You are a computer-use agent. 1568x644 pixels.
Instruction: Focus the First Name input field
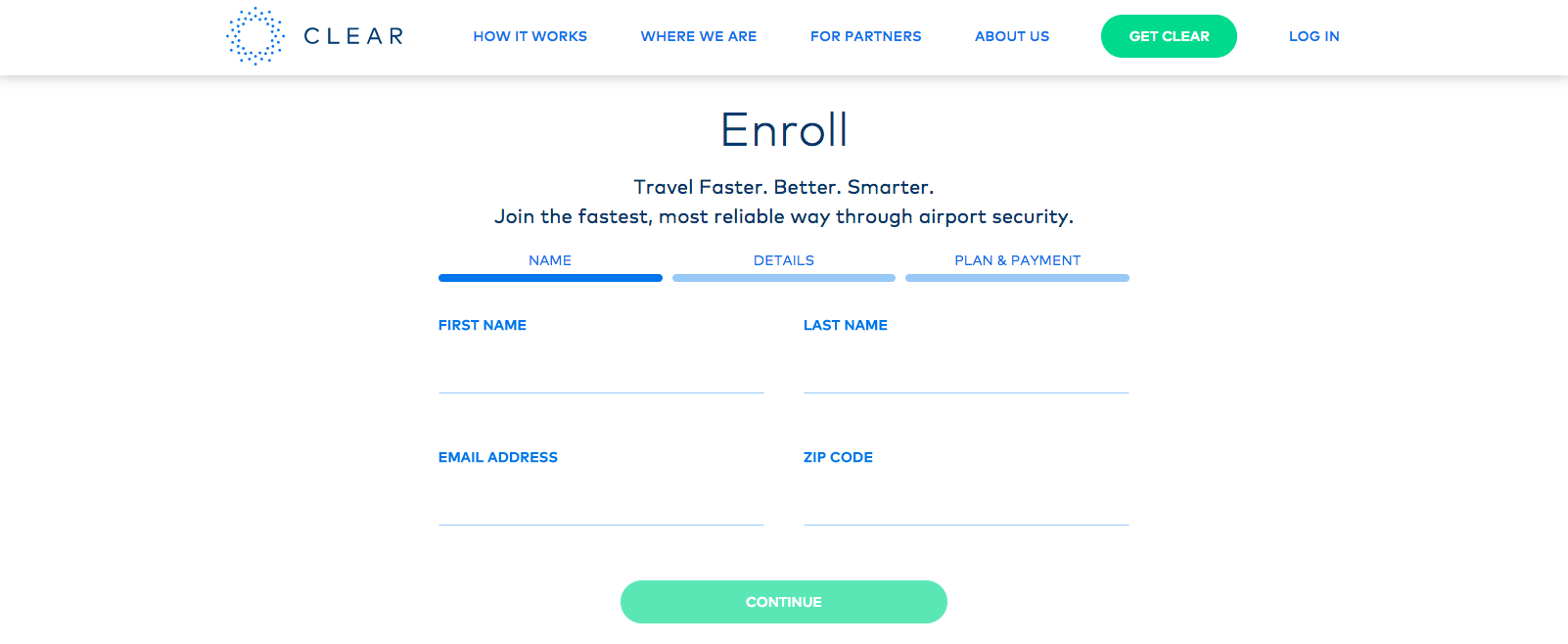pyautogui.click(x=601, y=370)
